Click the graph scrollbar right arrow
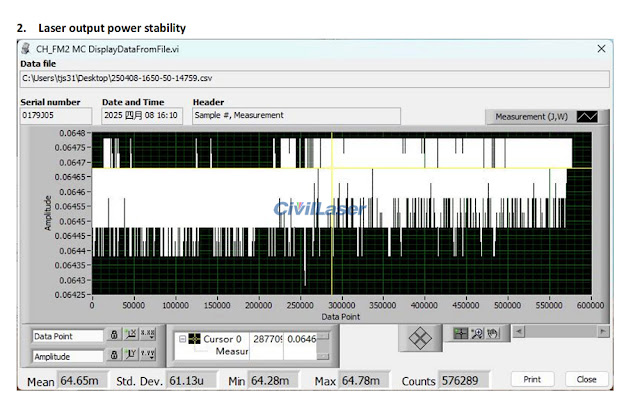 603,331
